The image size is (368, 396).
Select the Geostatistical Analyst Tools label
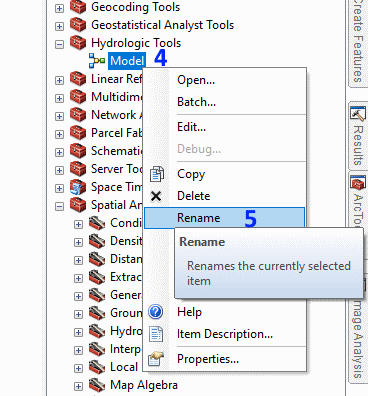(x=163, y=25)
